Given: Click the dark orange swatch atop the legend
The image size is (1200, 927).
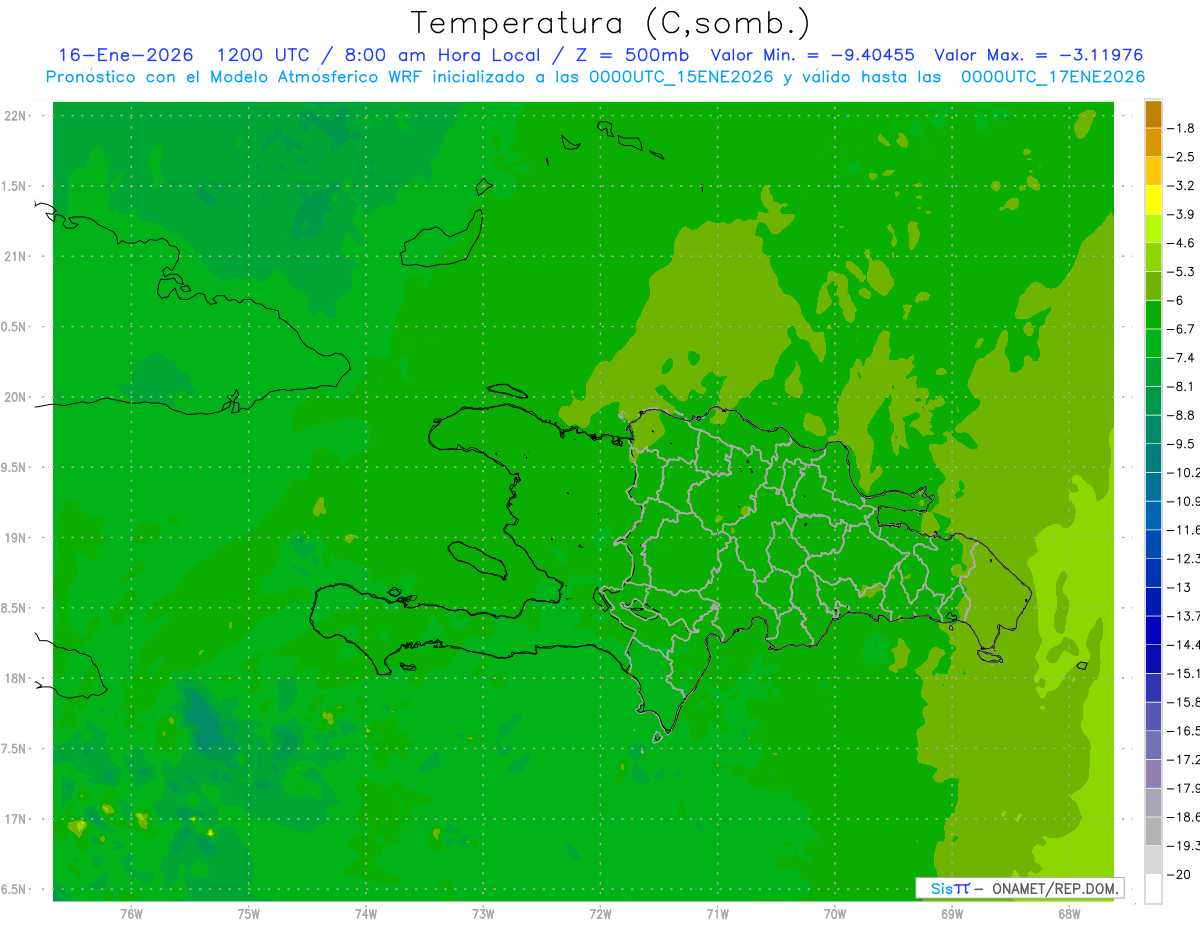Looking at the screenshot, I should 1153,114.
